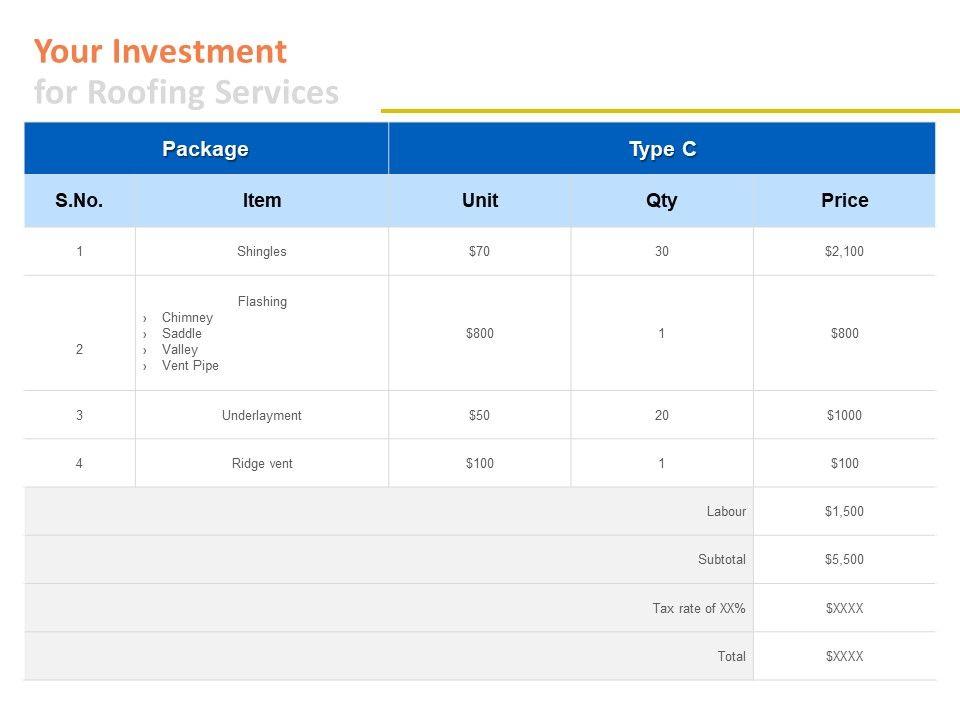Select the $1,500 Labour amount
Screen dimensions: 960x720
[x=844, y=512]
